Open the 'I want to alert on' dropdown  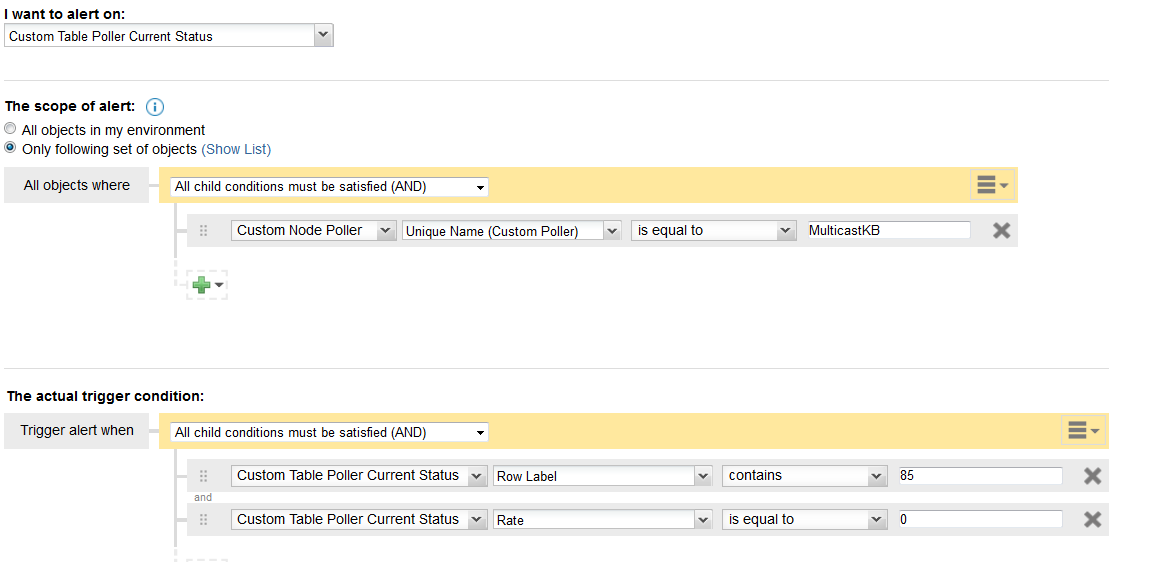click(168, 36)
